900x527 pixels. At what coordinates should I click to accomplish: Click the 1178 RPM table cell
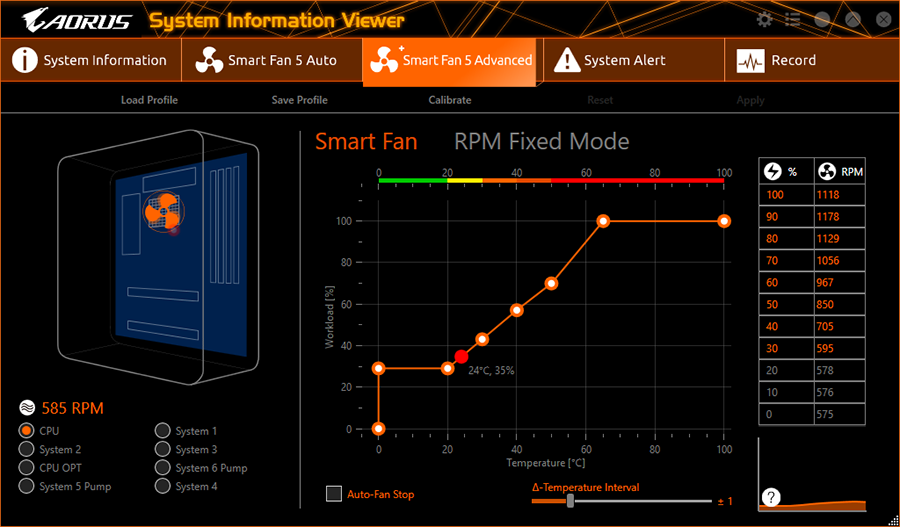839,216
